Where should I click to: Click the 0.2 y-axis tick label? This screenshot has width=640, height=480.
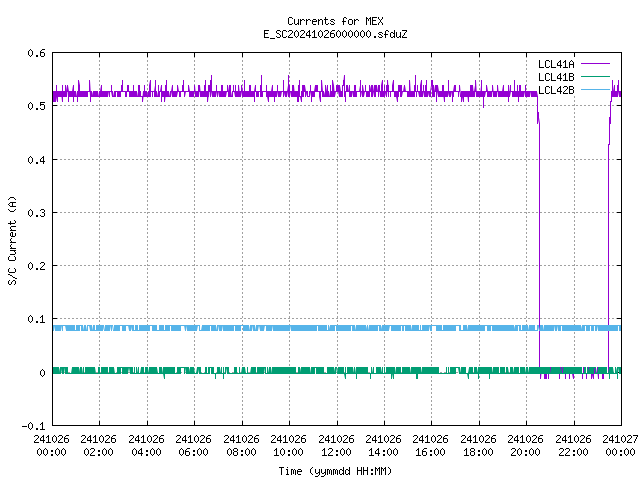36,266
